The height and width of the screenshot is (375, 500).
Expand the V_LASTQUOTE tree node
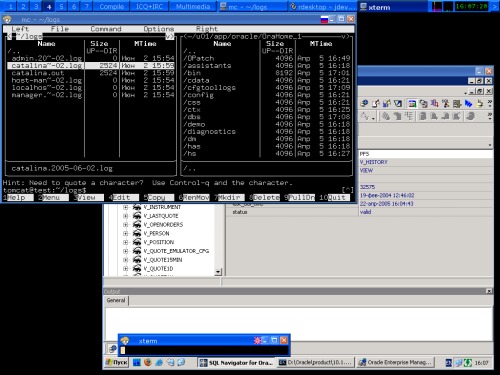tap(126, 216)
